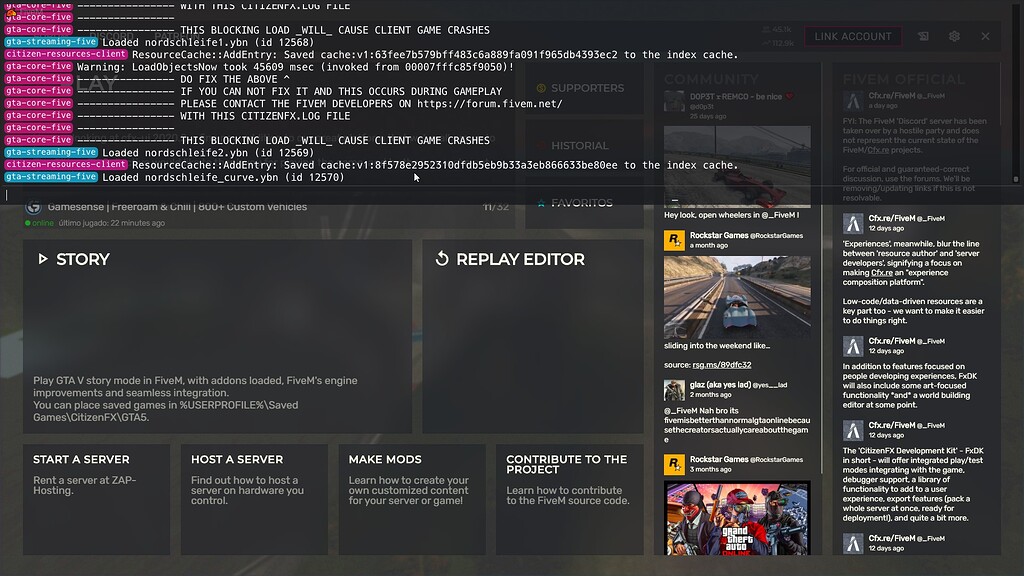Click Rockstar Games avatar on '3 months ago' post
The height and width of the screenshot is (576, 1024).
(674, 464)
